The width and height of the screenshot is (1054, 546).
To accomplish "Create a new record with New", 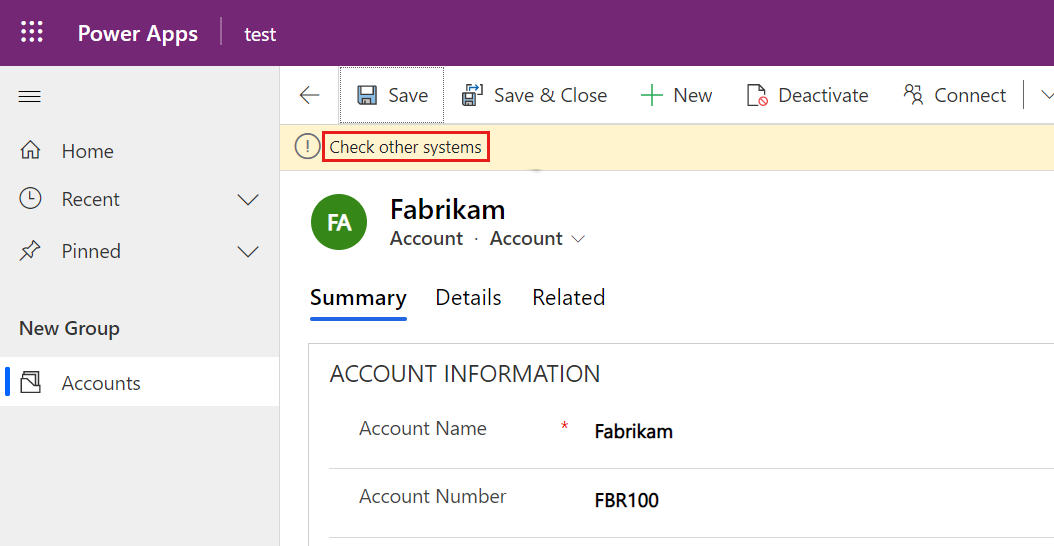I will click(677, 95).
